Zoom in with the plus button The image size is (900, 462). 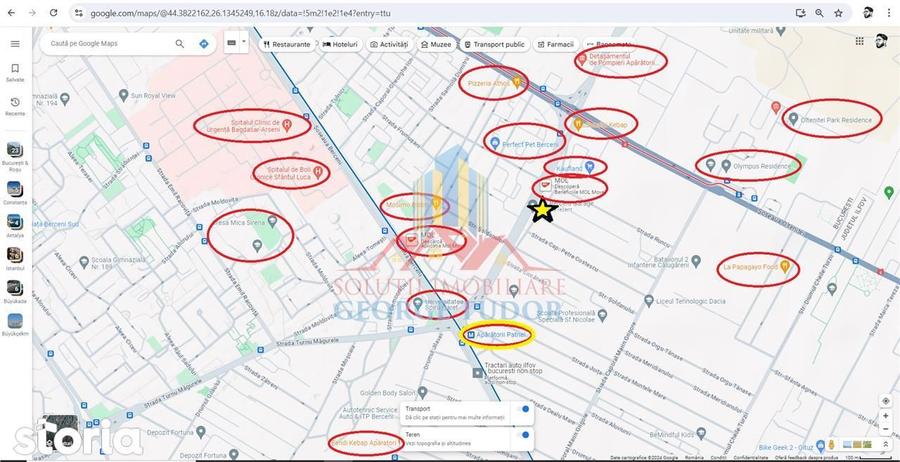886,416
